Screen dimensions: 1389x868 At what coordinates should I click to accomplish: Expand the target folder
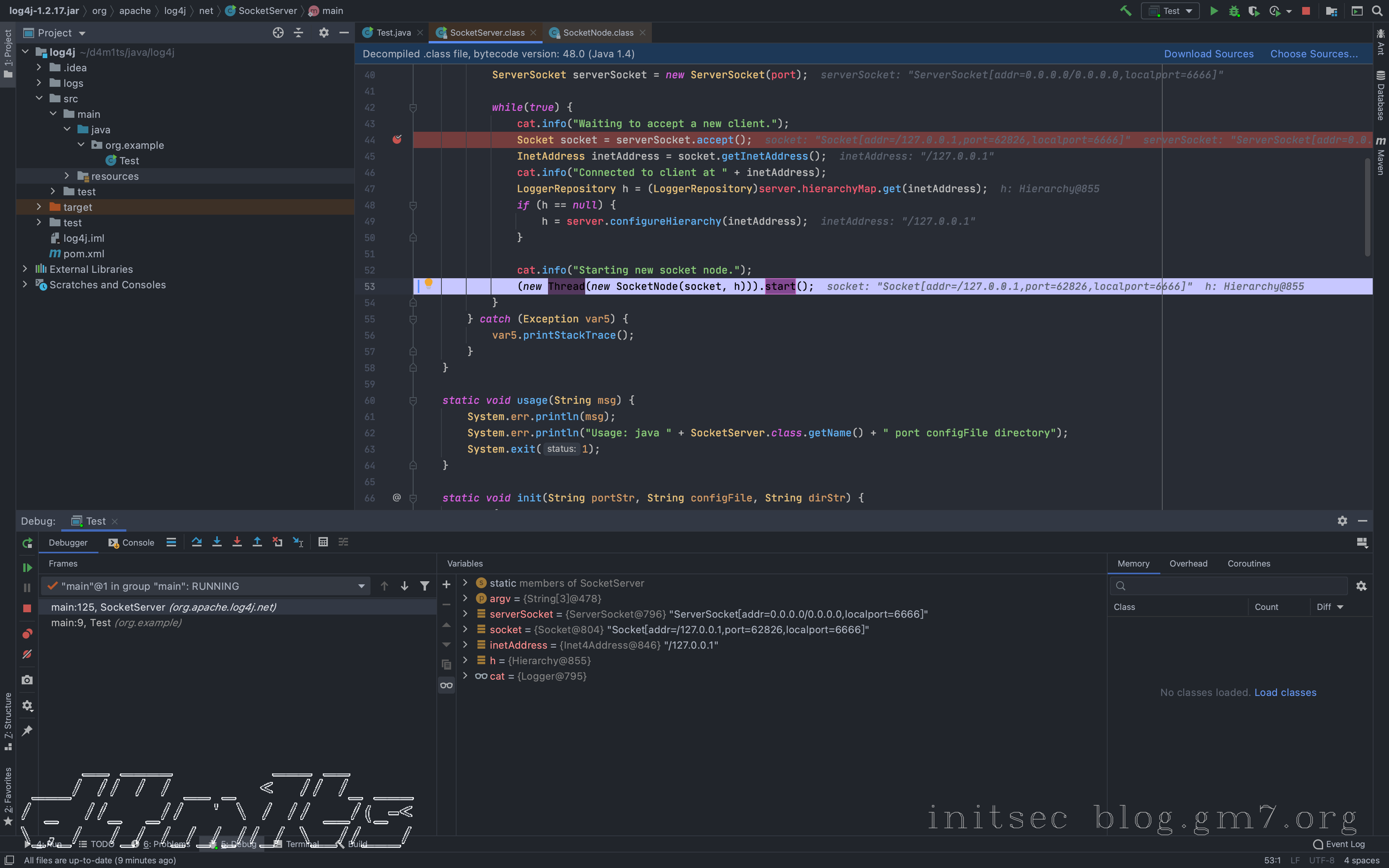[39, 207]
